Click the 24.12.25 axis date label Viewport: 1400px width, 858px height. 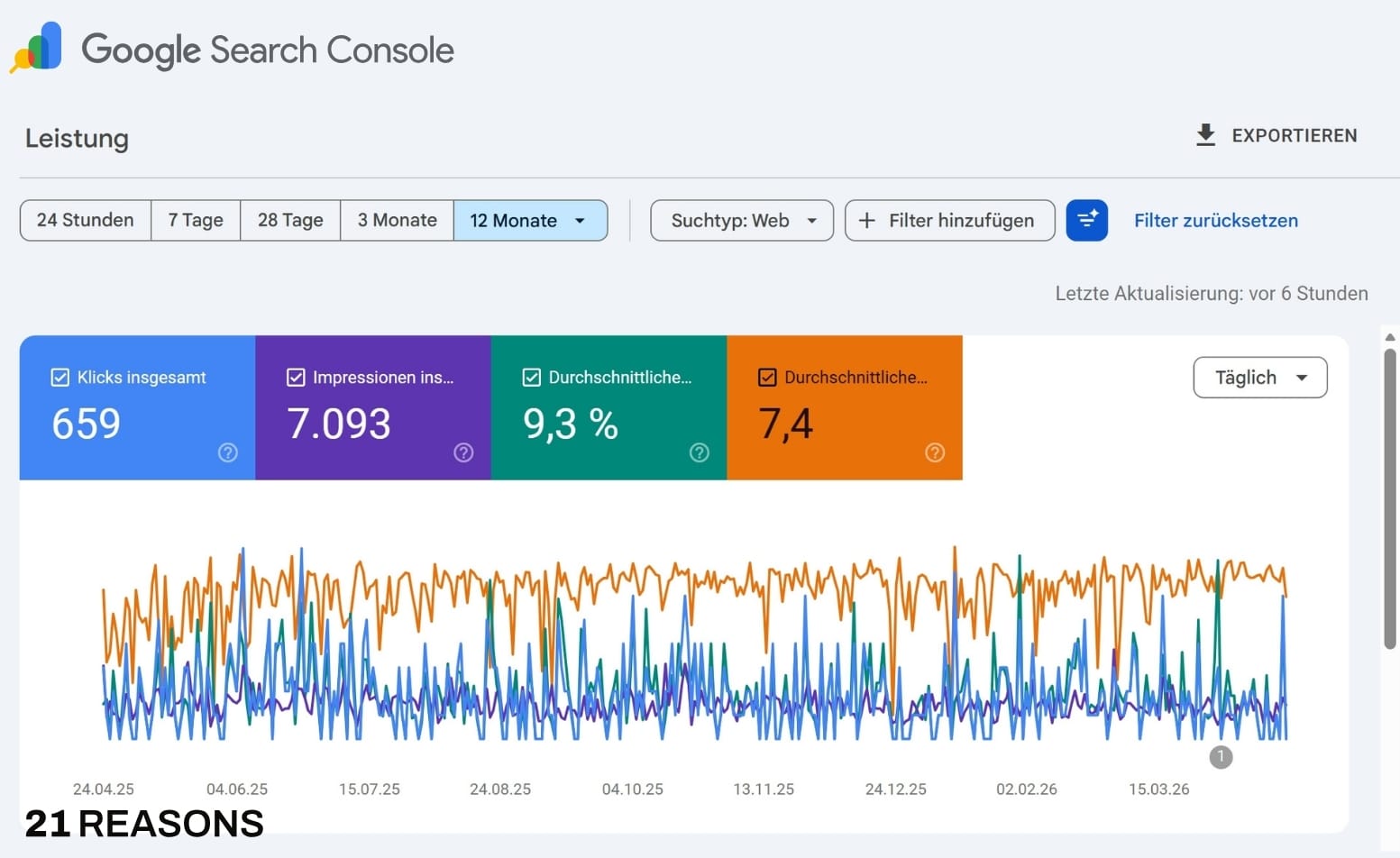pos(896,790)
